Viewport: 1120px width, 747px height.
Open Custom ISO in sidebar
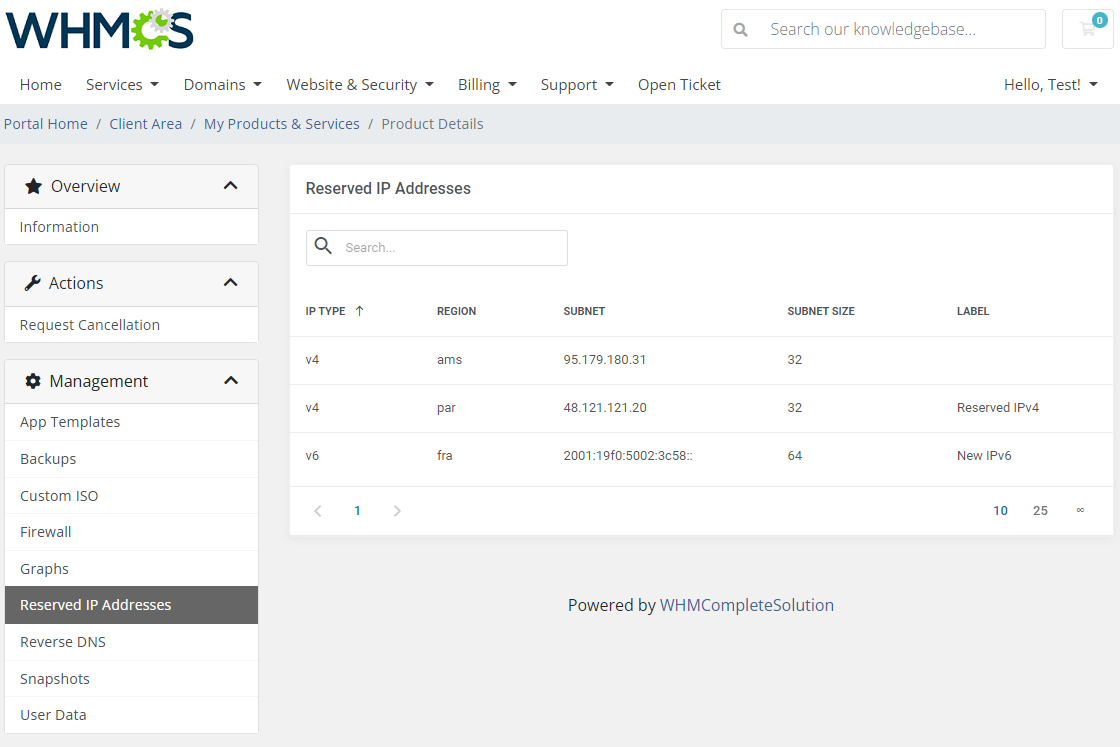point(131,496)
